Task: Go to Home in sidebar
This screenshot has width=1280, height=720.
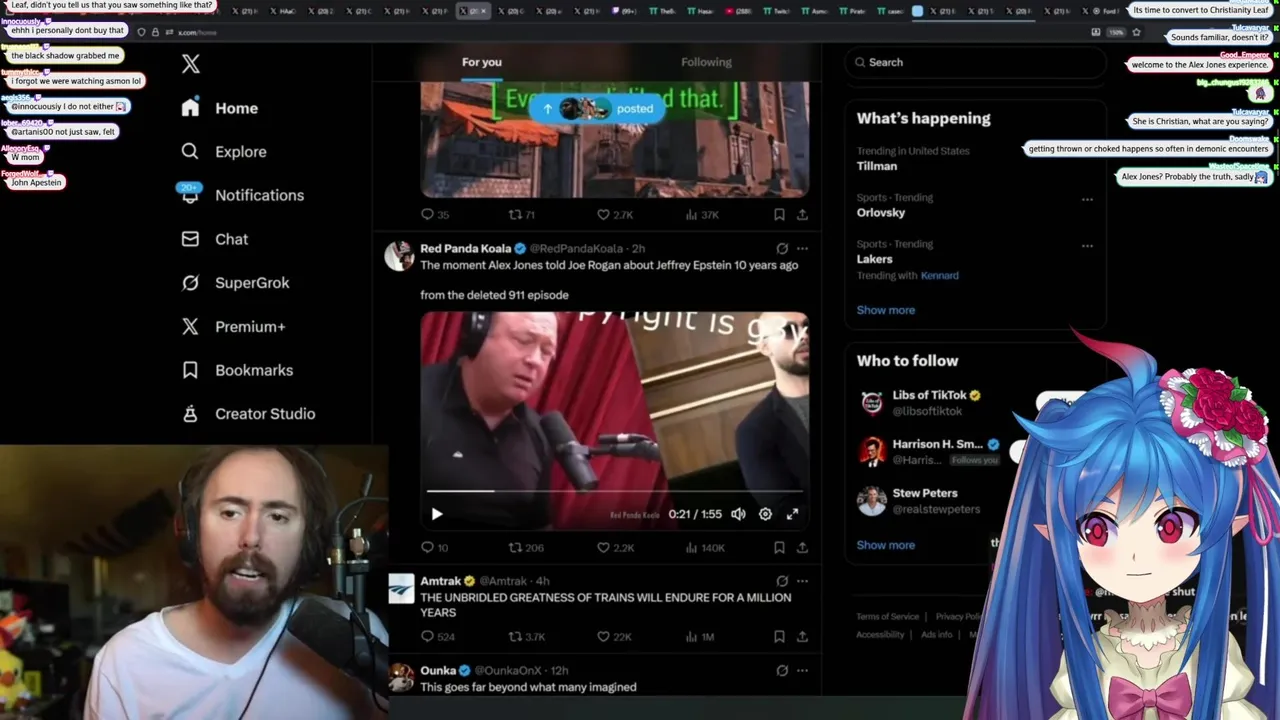Action: [219, 108]
